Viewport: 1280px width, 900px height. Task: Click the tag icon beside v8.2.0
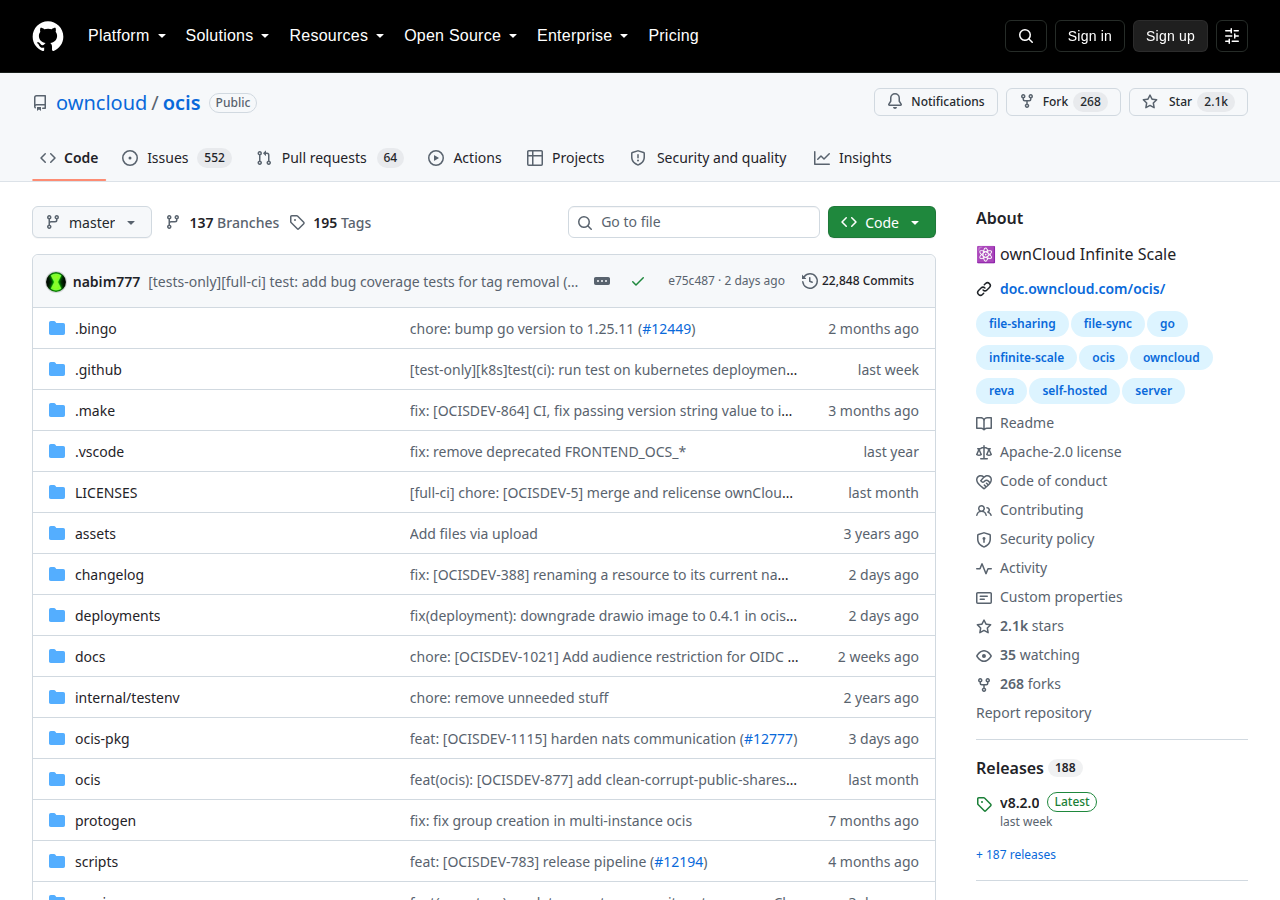click(x=984, y=803)
